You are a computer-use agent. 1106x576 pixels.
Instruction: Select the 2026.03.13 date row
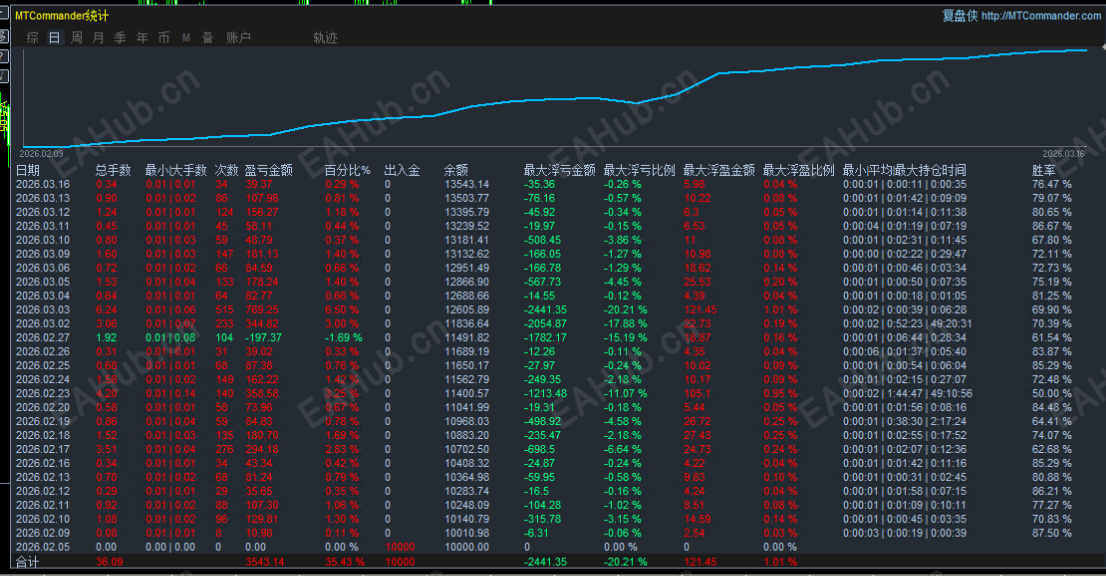point(43,198)
